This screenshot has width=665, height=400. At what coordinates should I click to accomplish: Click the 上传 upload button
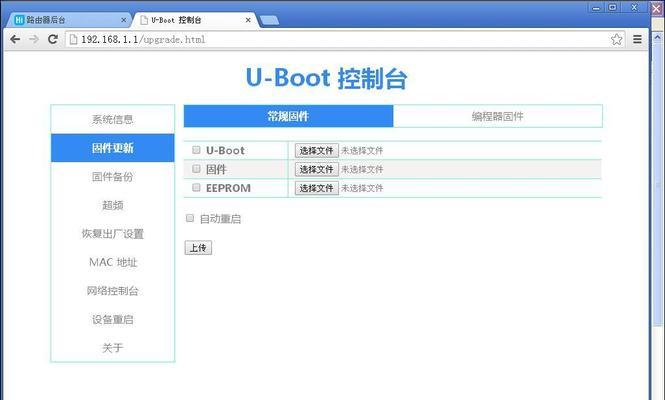[198, 248]
